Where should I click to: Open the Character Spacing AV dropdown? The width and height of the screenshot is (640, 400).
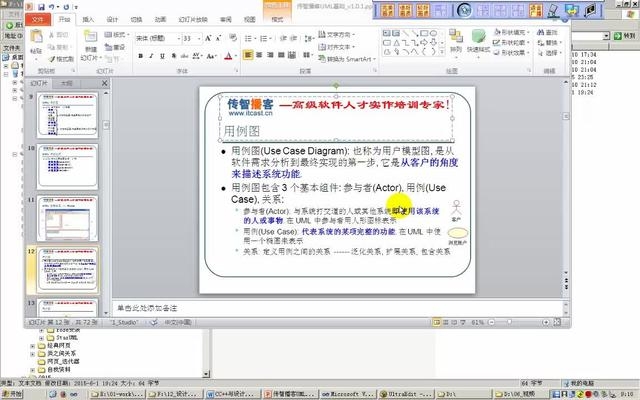tap(198, 56)
